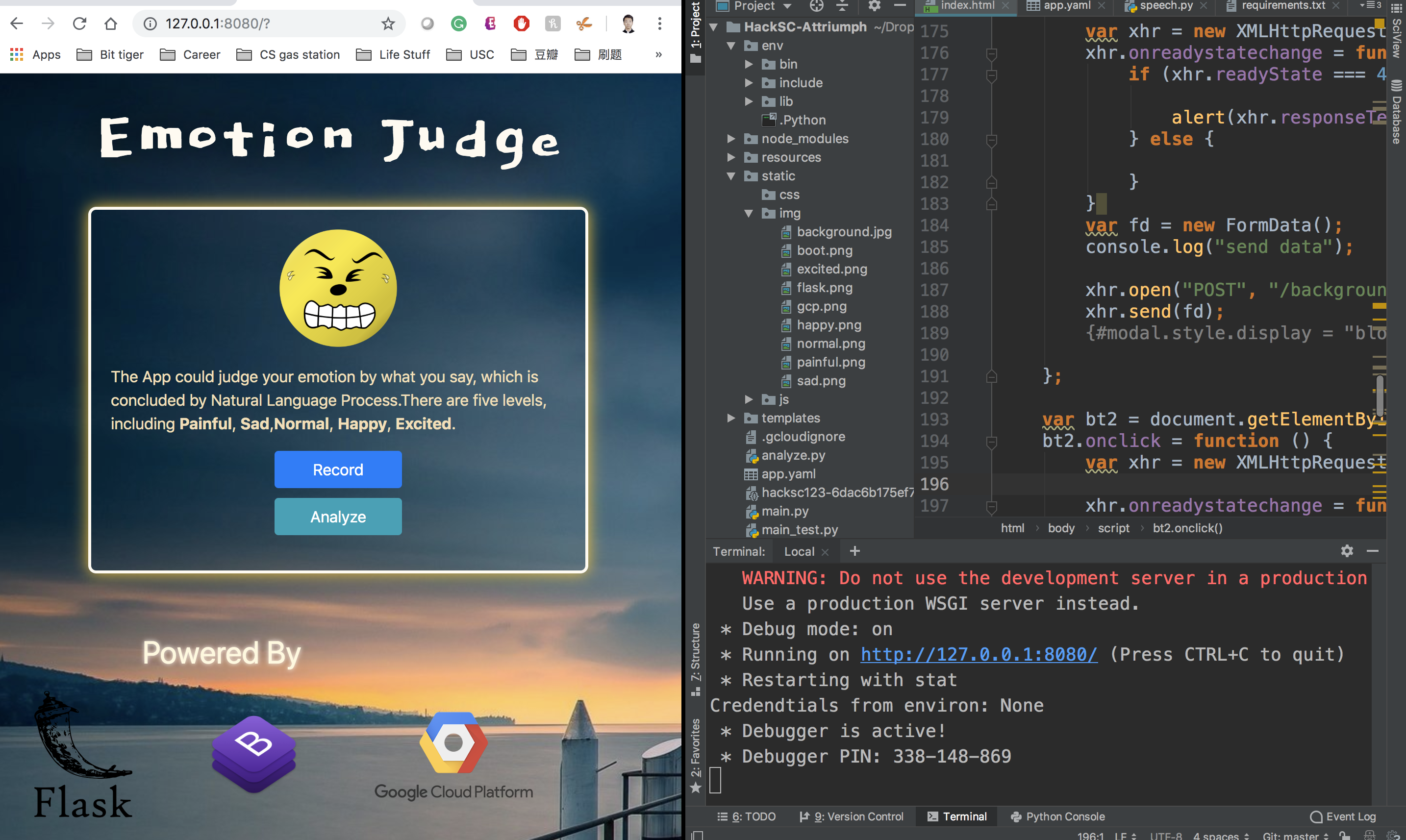1406x840 pixels.
Task: Click the scroll-from-source crosshair icon
Action: 816,6
